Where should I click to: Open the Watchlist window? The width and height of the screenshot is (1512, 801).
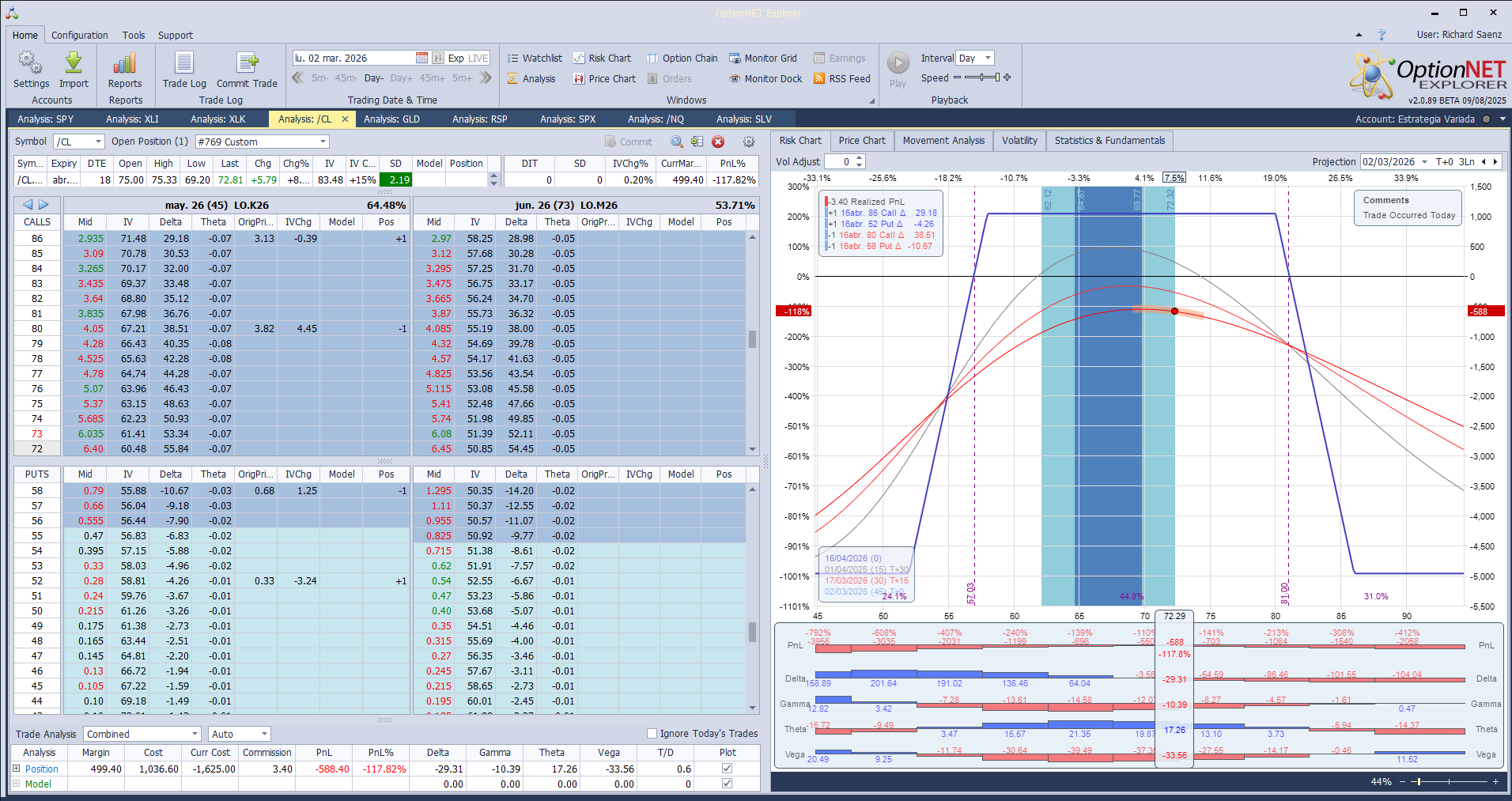point(535,58)
